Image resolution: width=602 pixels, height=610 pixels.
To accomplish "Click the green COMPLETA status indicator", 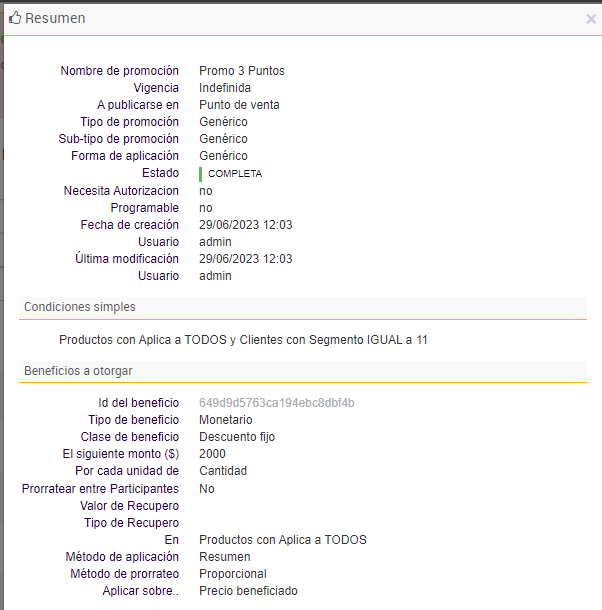I will coord(231,174).
